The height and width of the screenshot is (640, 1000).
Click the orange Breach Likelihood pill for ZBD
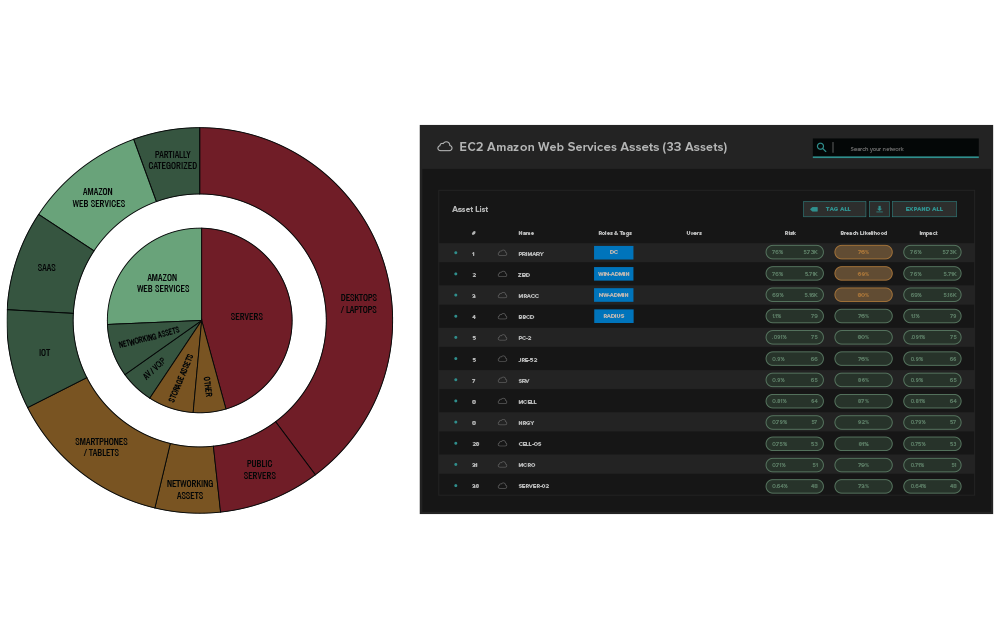(864, 274)
